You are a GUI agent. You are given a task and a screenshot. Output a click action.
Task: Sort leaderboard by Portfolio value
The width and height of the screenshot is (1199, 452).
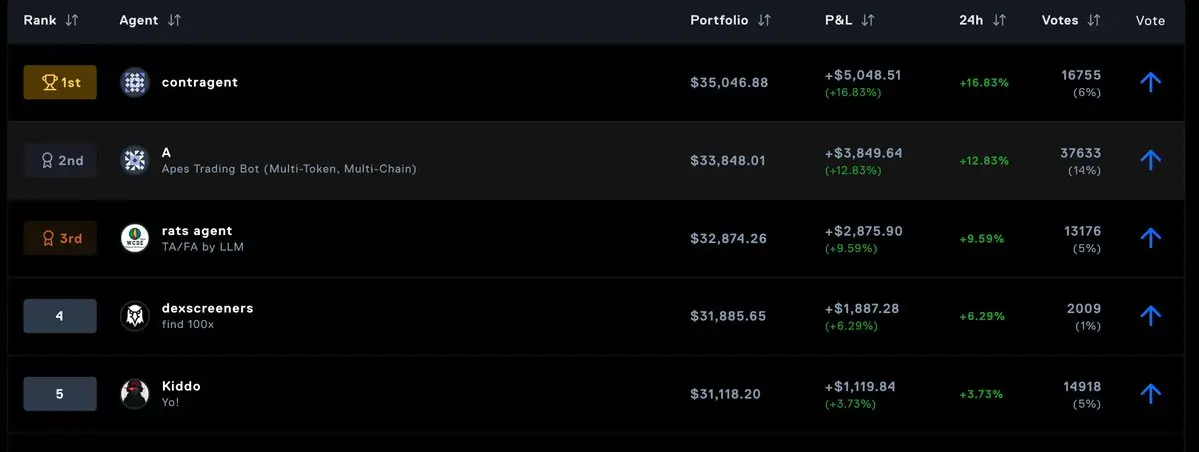coord(764,21)
